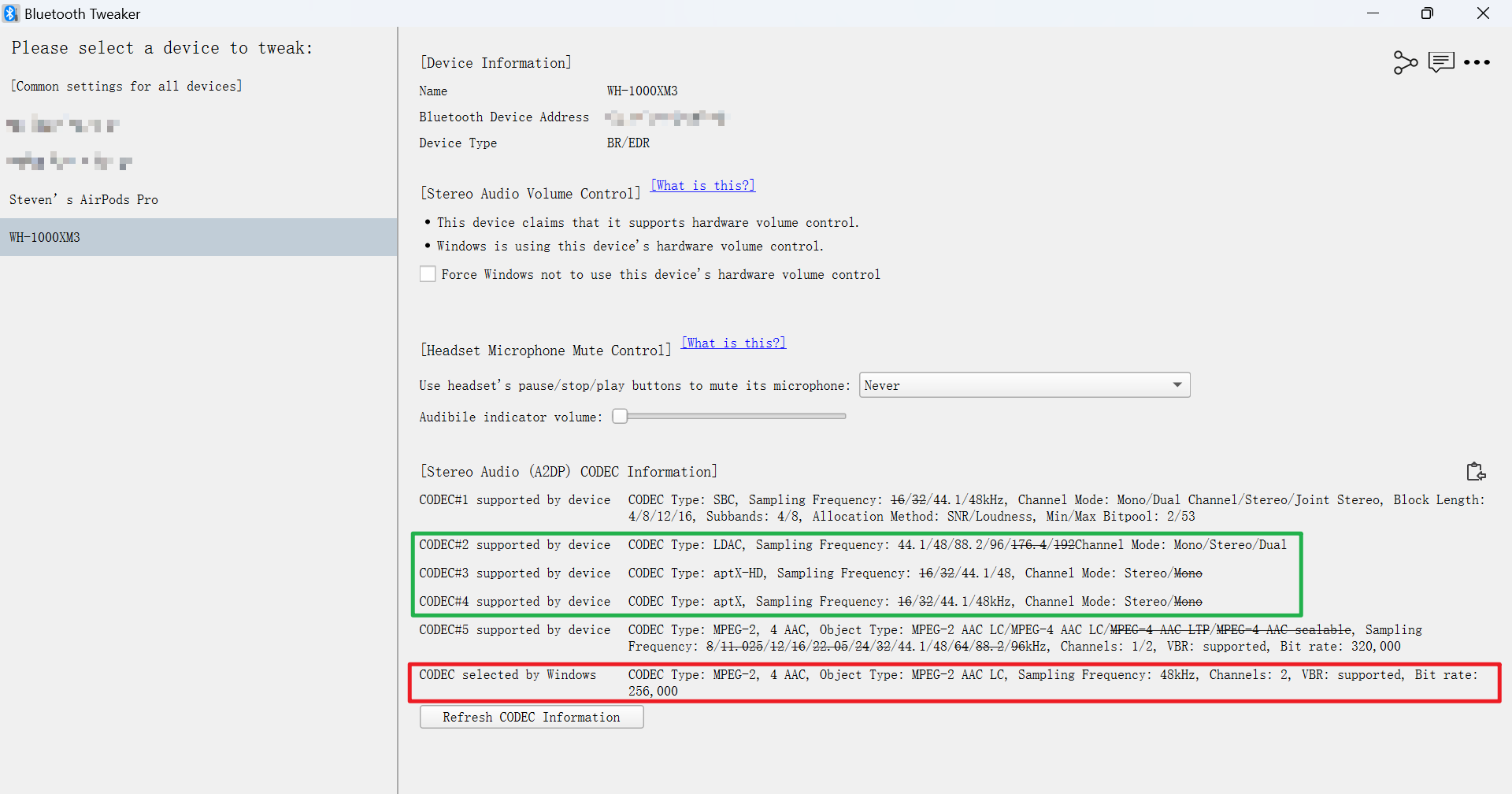Click the share icon in the toolbar
This screenshot has height=794, width=1512.
1406,62
